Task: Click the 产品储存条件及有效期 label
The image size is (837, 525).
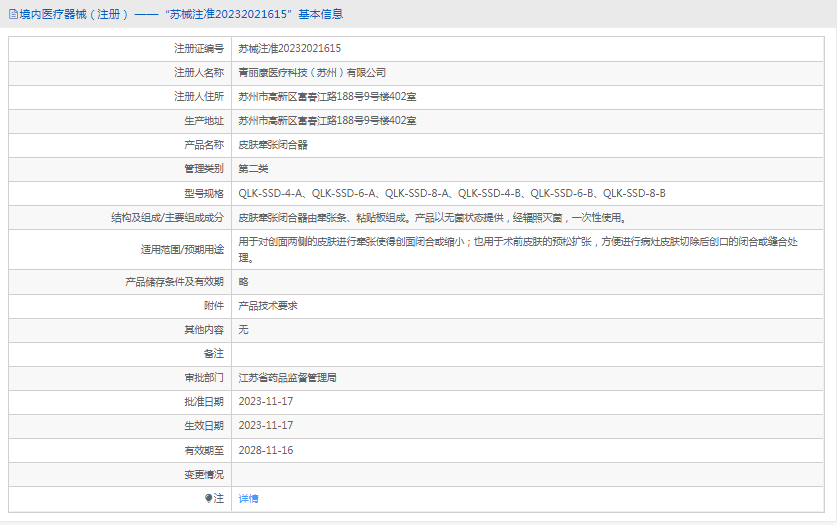Action: pos(175,282)
